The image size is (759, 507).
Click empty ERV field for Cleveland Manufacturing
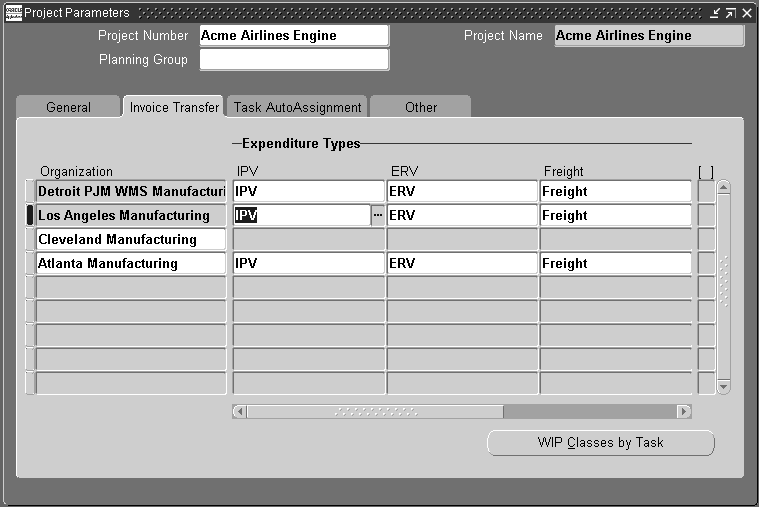coord(462,239)
